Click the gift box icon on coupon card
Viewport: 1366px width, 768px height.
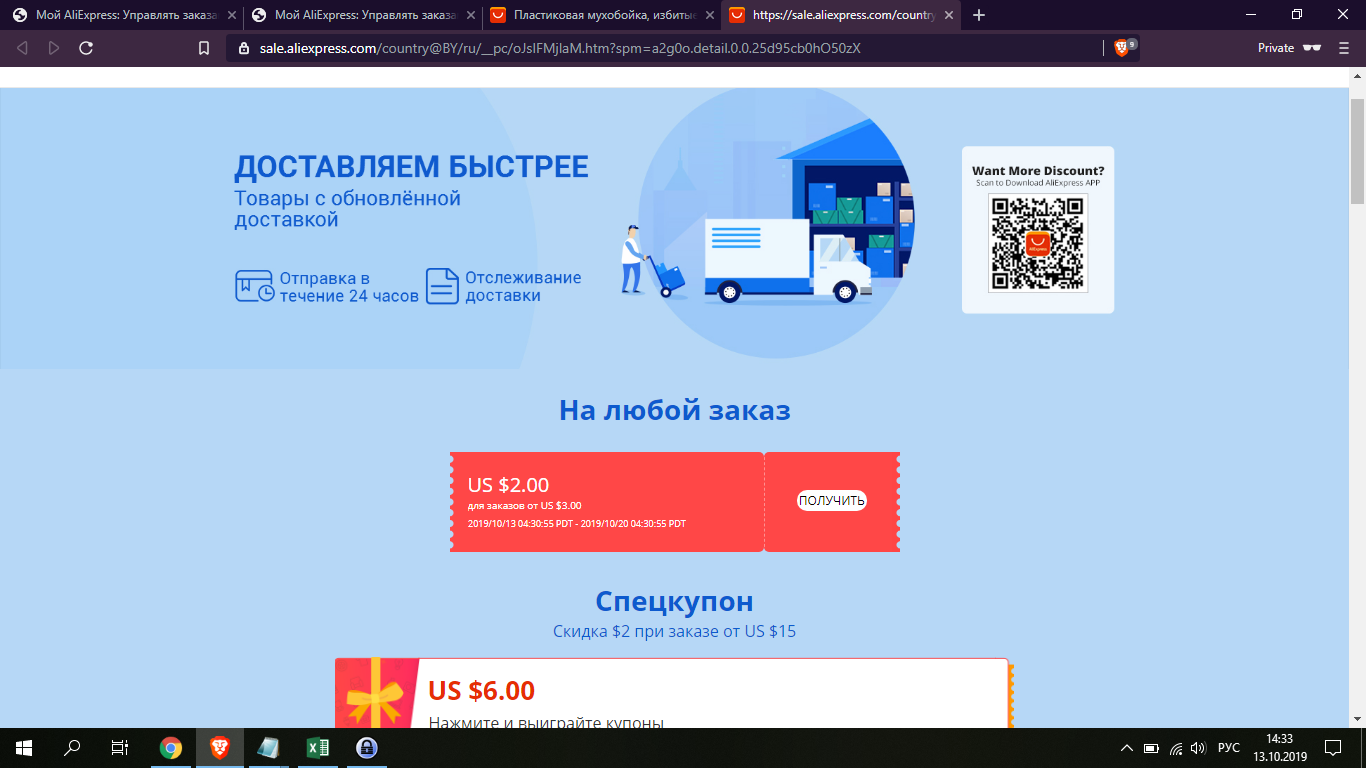[x=376, y=694]
